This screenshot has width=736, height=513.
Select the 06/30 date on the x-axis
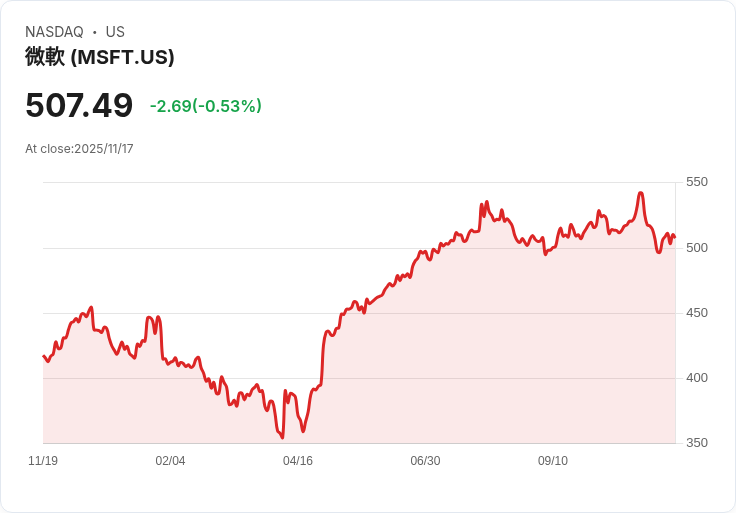tap(425, 461)
